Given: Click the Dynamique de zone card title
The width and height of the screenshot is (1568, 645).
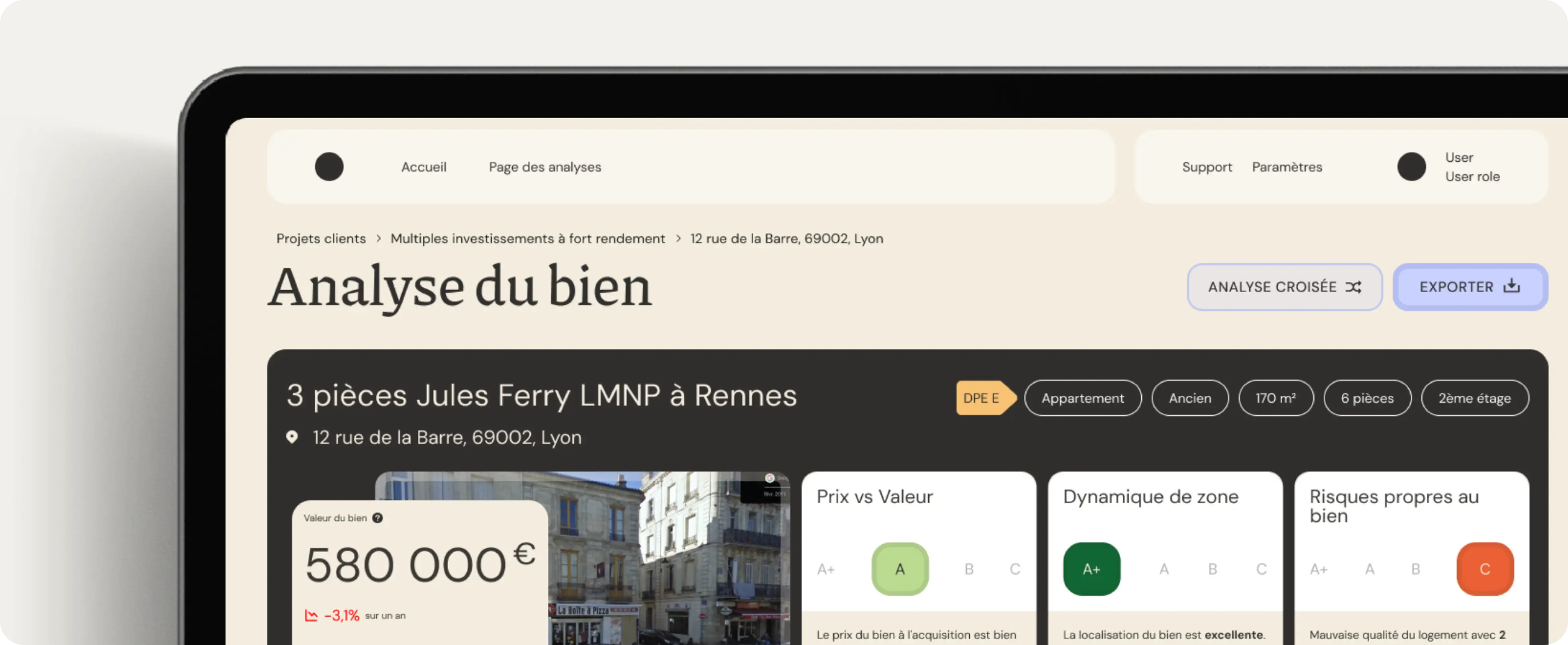Looking at the screenshot, I should [1151, 496].
